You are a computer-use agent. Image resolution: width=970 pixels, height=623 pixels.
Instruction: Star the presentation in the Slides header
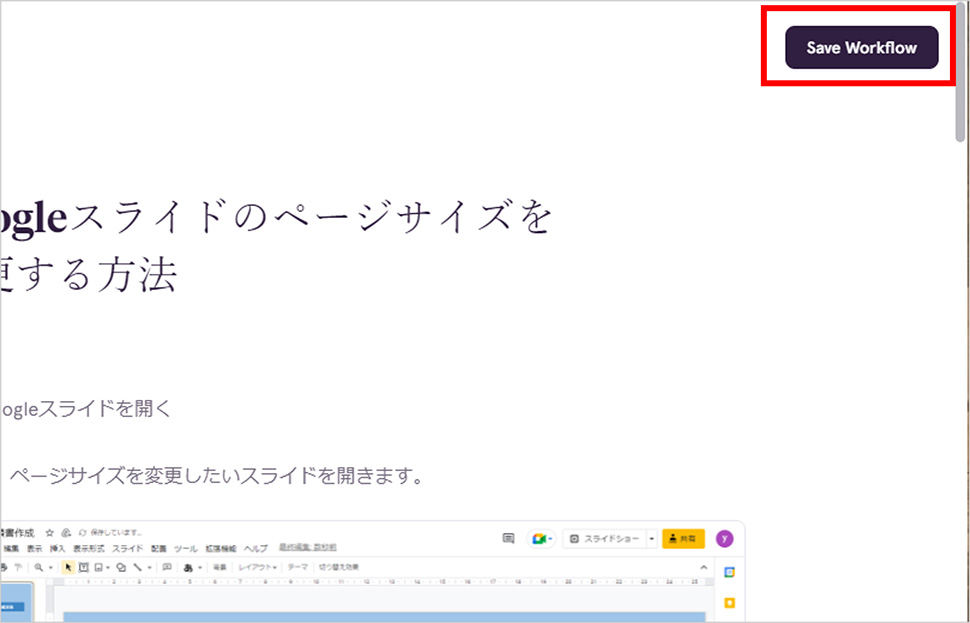pyautogui.click(x=49, y=533)
